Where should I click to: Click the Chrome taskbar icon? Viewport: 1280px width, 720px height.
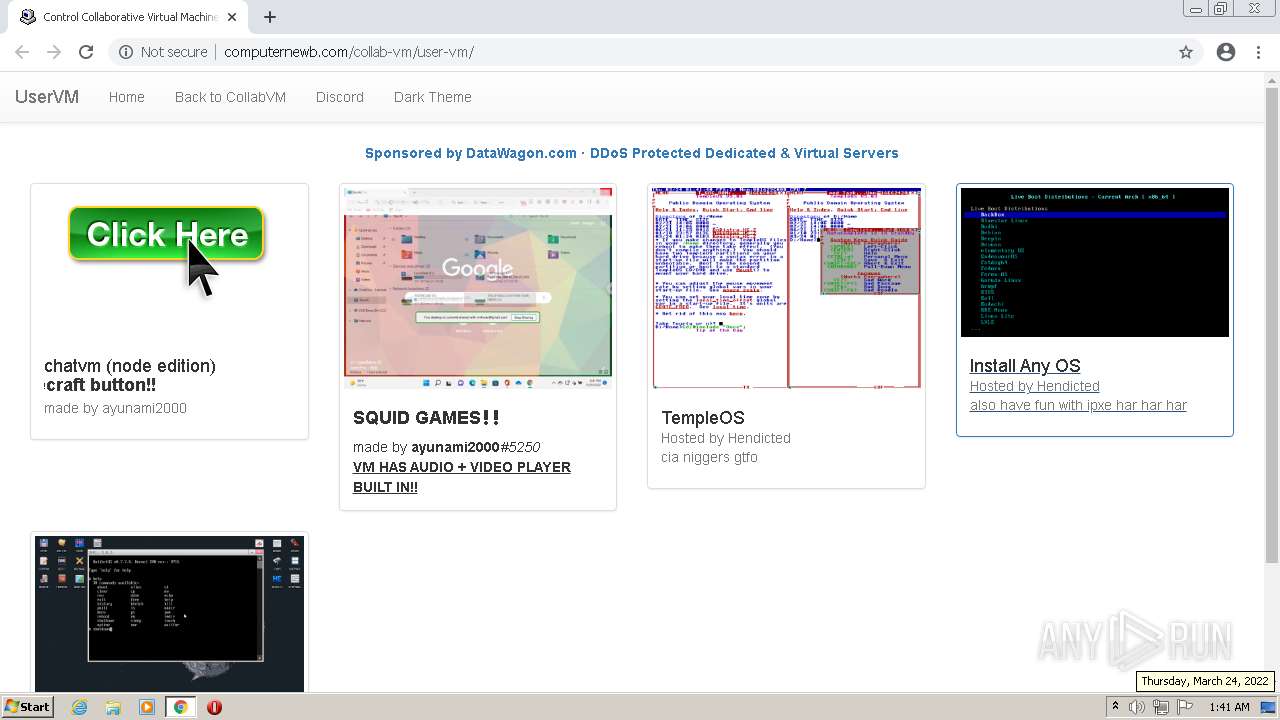[180, 707]
